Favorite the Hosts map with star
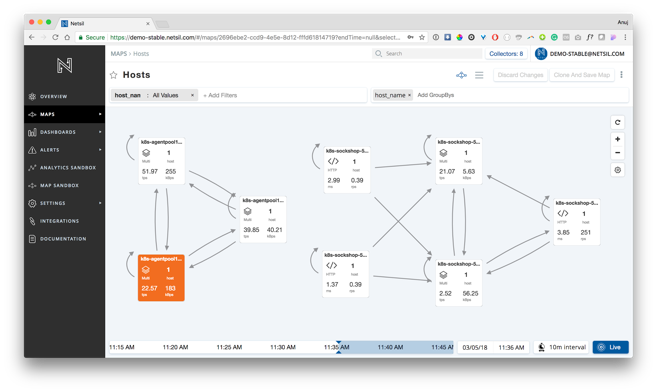Image resolution: width=656 pixels, height=391 pixels. (113, 75)
